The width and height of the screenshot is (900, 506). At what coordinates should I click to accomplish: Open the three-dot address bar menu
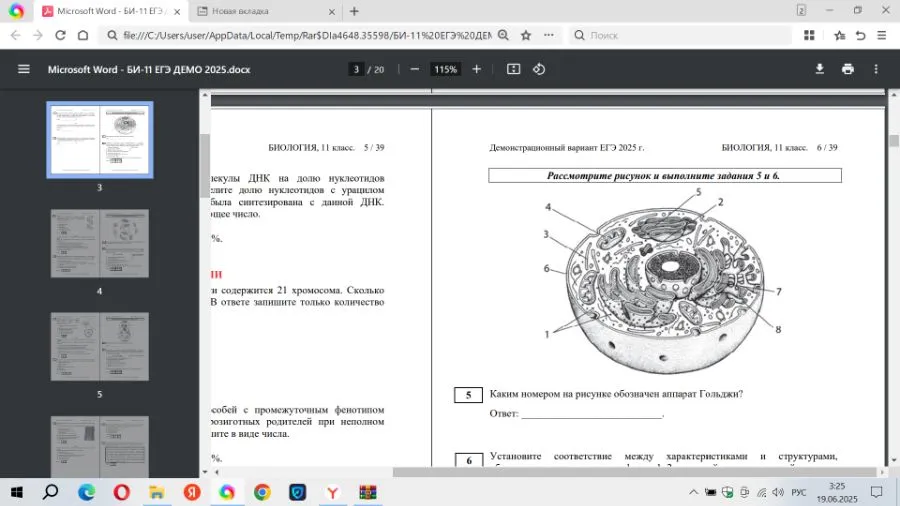[549, 36]
